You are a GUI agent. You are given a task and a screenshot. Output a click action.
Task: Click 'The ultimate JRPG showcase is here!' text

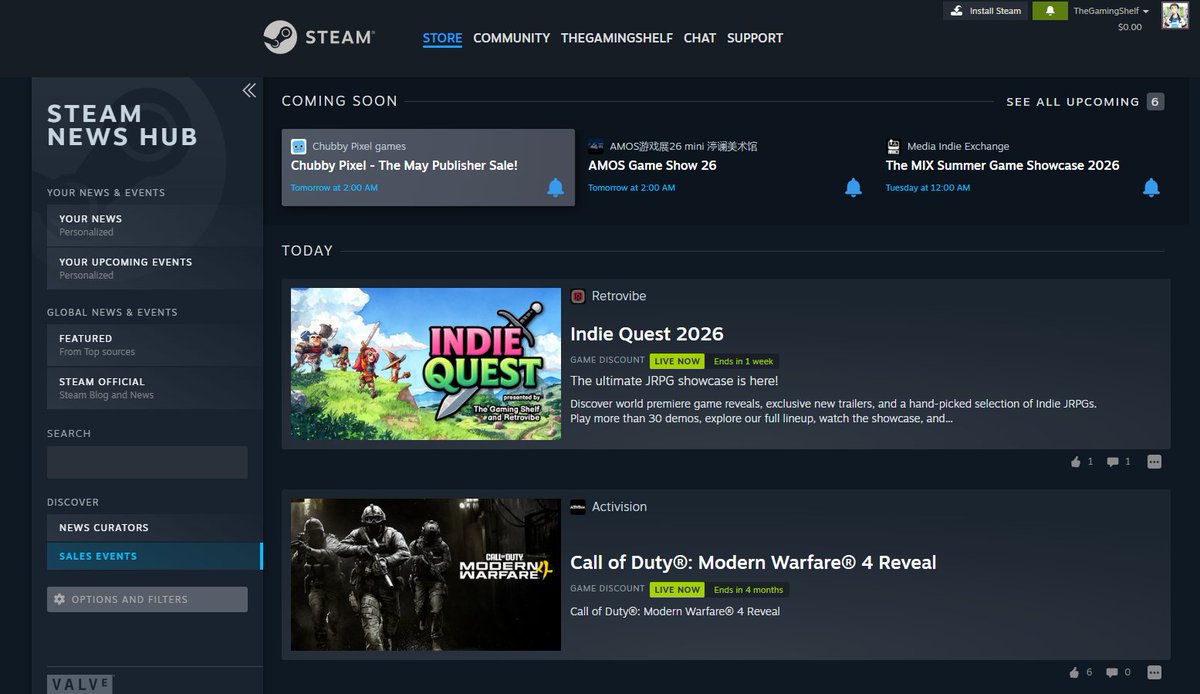674,381
